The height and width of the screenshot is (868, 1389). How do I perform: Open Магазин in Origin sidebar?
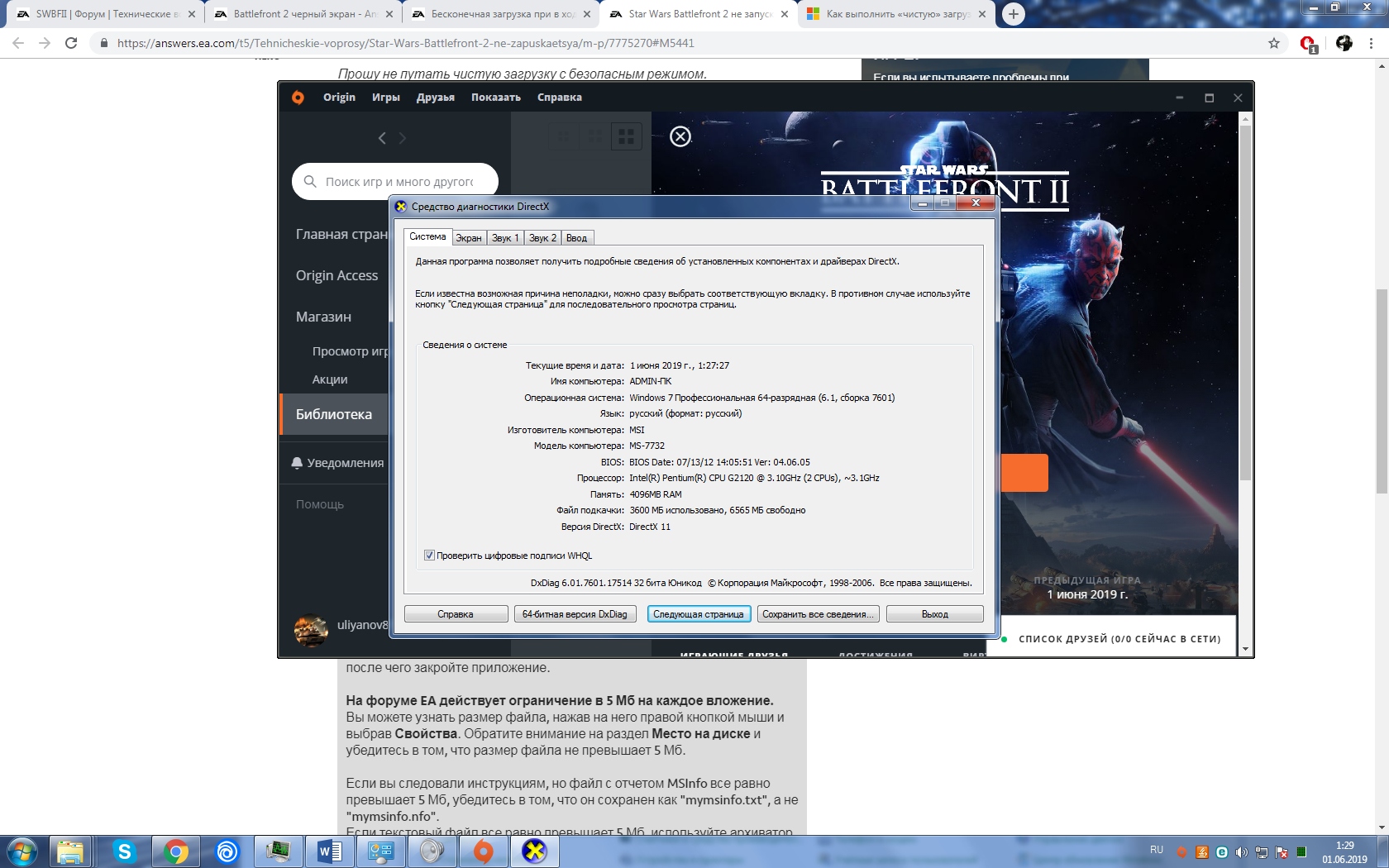tap(323, 317)
